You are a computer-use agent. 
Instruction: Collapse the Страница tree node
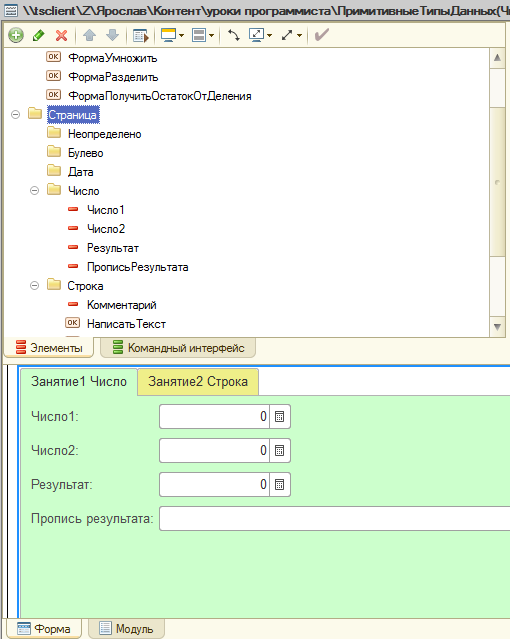15,115
